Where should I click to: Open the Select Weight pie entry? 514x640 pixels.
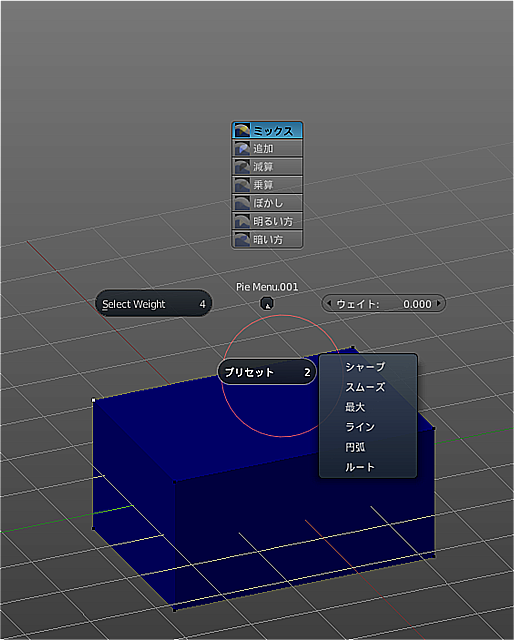point(154,304)
